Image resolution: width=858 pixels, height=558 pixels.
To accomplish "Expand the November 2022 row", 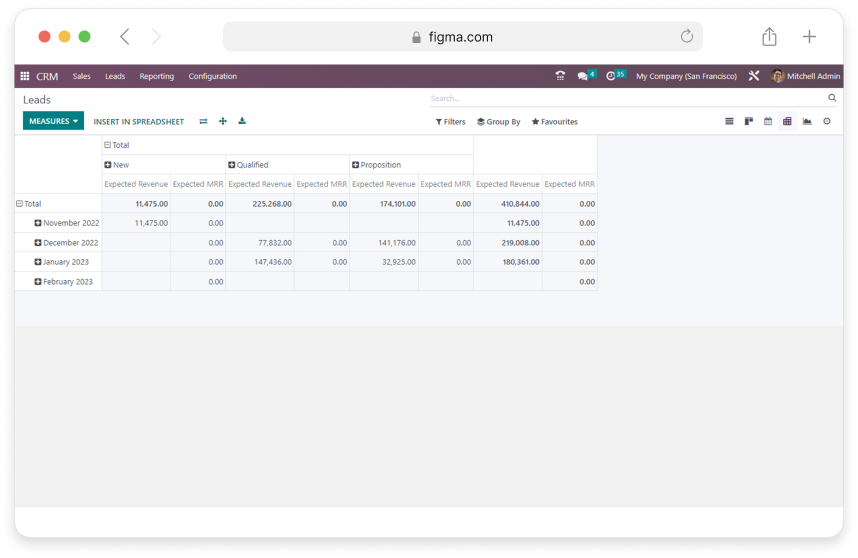I will (x=67, y=223).
